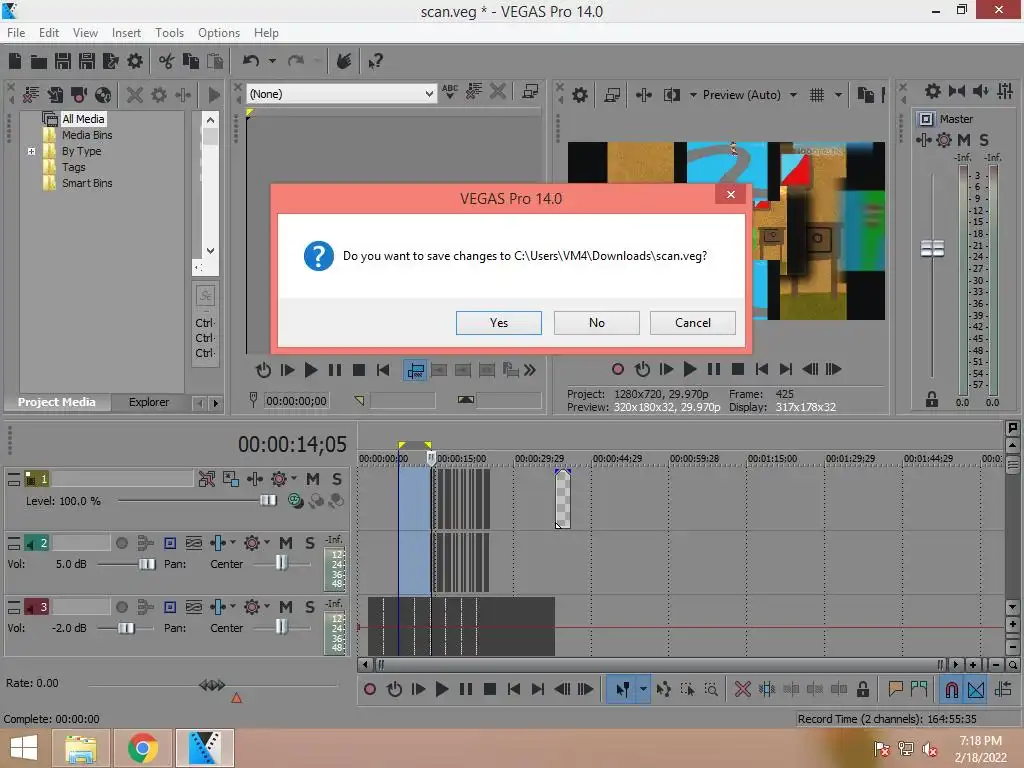The height and width of the screenshot is (768, 1024).
Task: Click track 2 Vol slider
Action: pos(147,564)
